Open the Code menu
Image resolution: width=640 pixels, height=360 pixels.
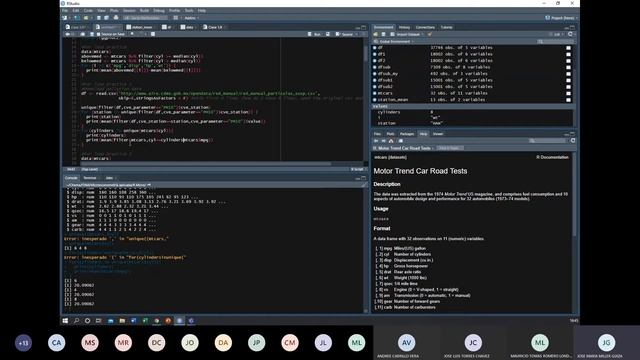coord(88,11)
